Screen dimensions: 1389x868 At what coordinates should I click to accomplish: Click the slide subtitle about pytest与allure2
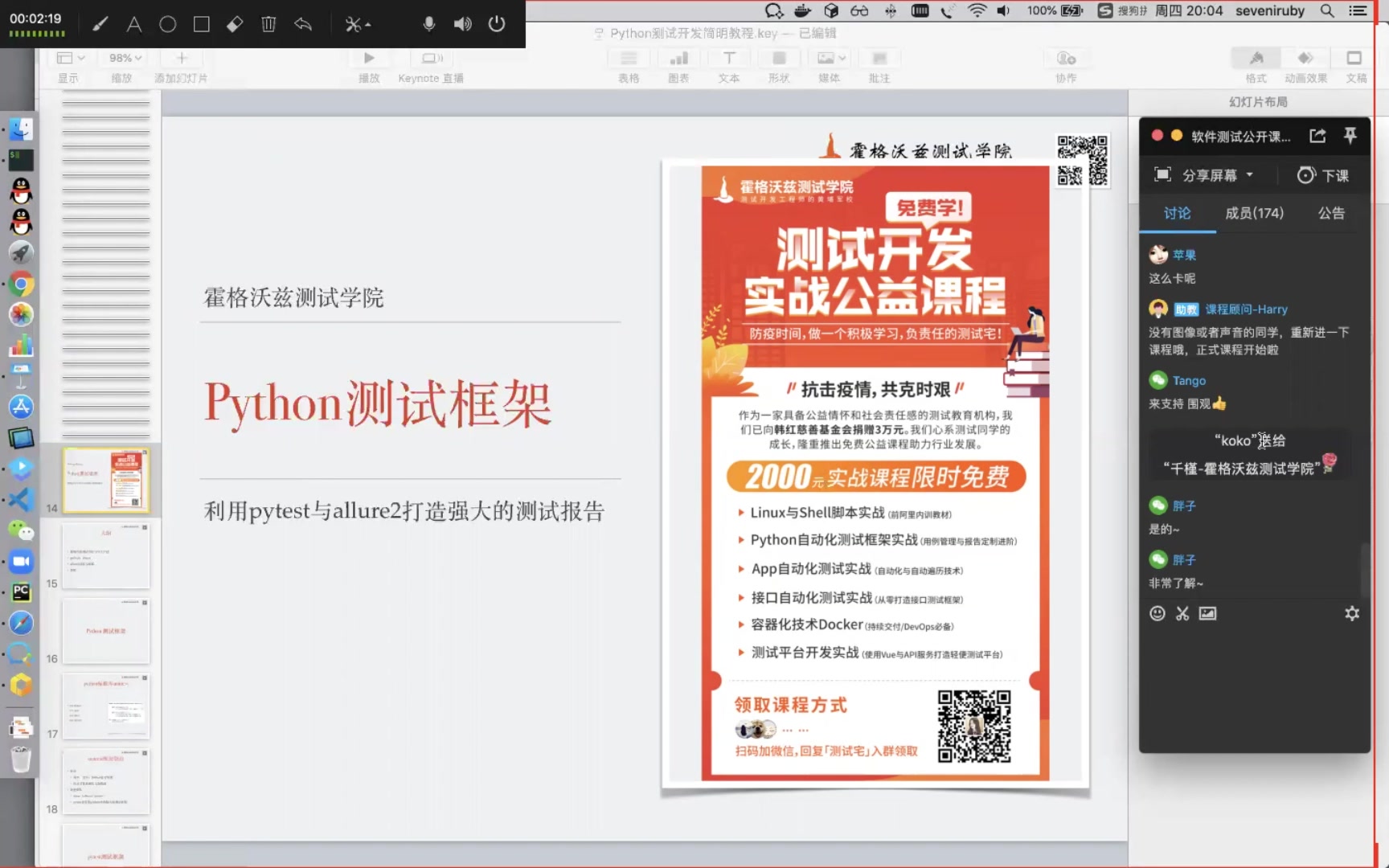click(404, 511)
